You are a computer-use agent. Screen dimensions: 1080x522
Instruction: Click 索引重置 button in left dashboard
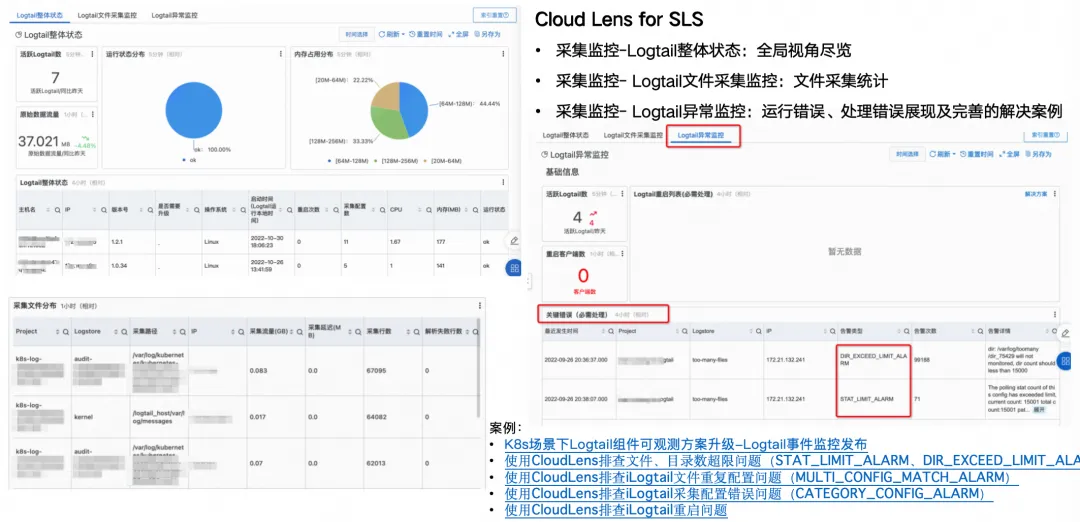click(x=495, y=14)
